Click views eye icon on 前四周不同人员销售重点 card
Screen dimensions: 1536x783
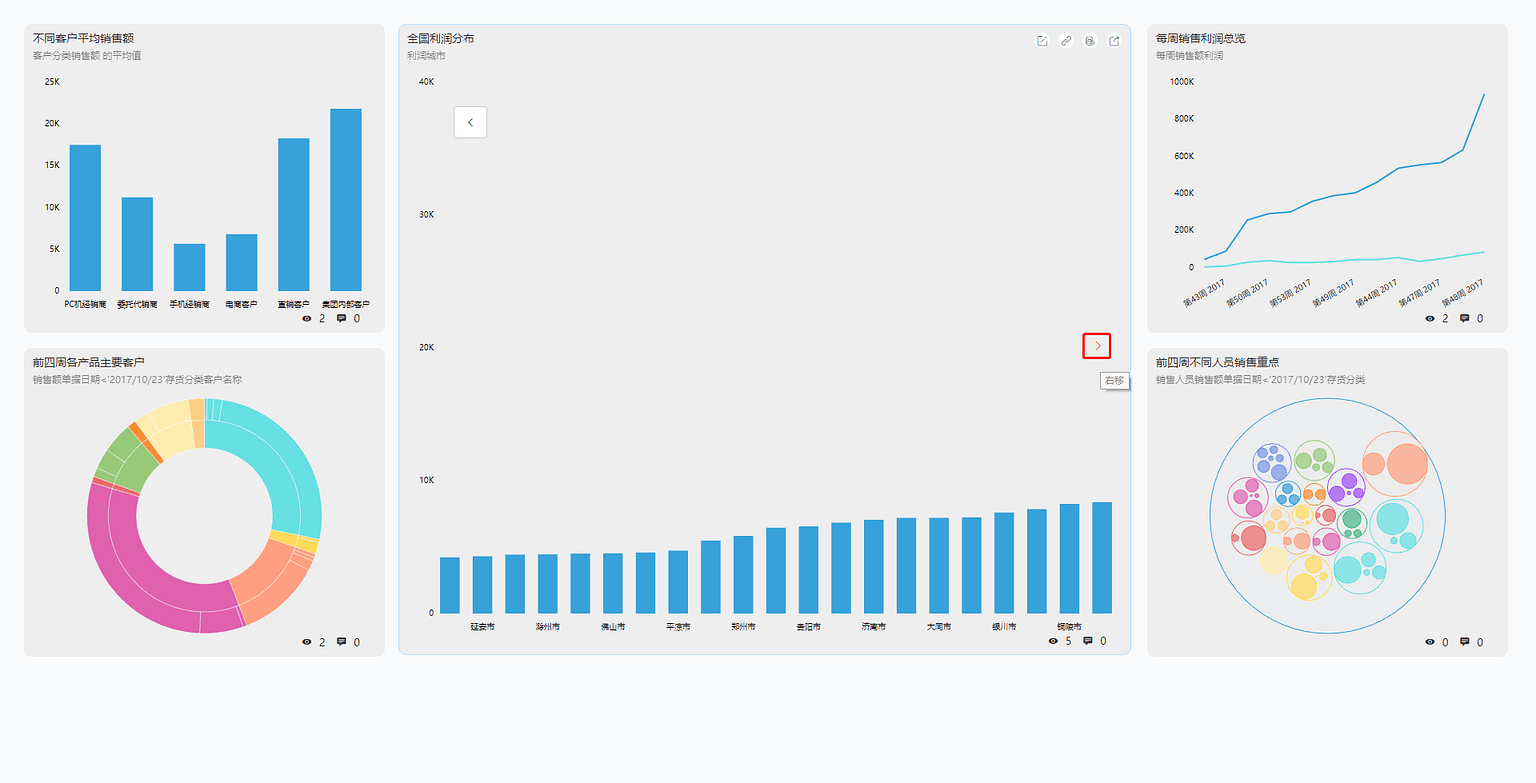pyautogui.click(x=1430, y=642)
